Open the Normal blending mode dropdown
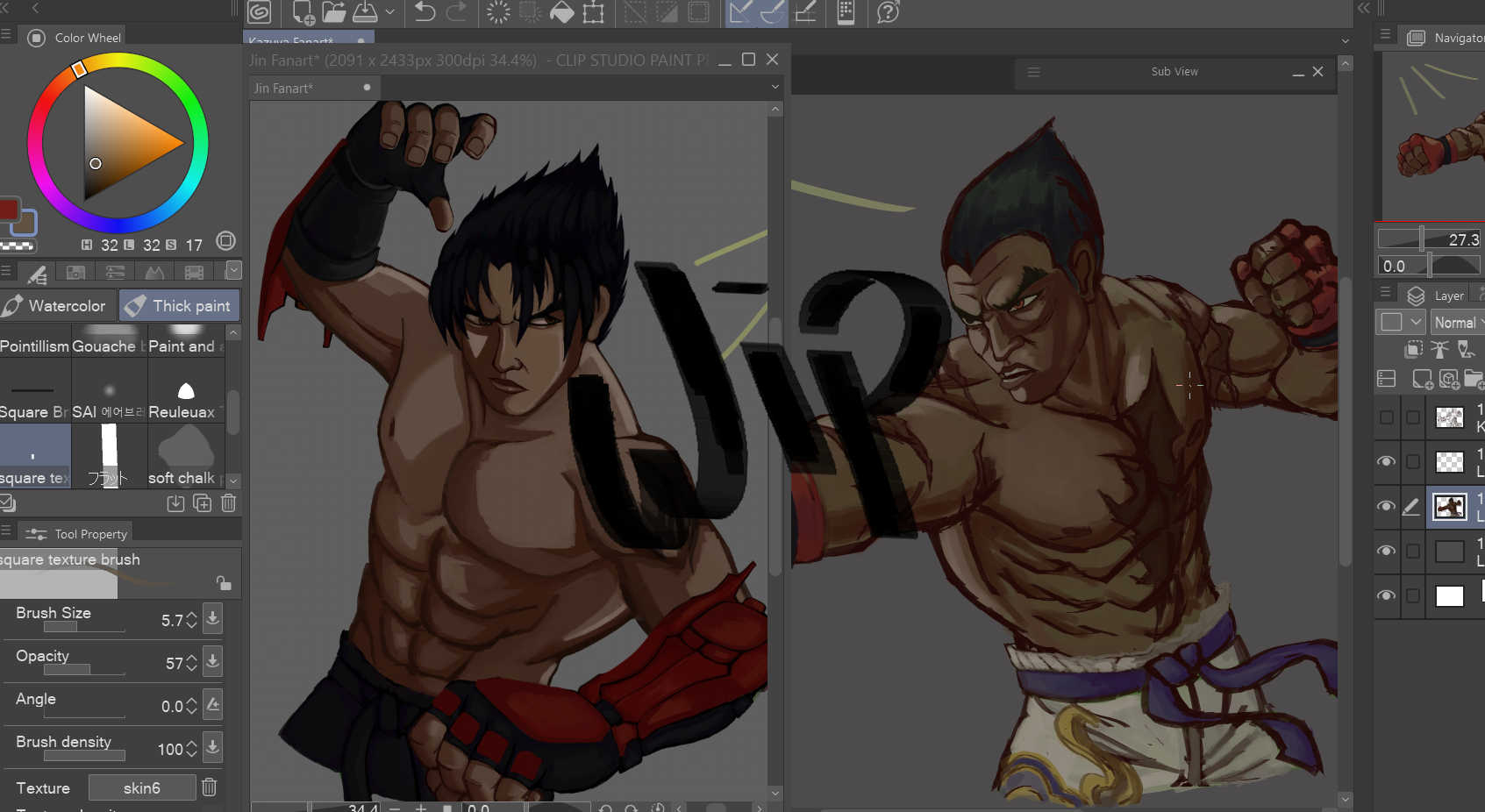The image size is (1485, 812). [x=1458, y=323]
